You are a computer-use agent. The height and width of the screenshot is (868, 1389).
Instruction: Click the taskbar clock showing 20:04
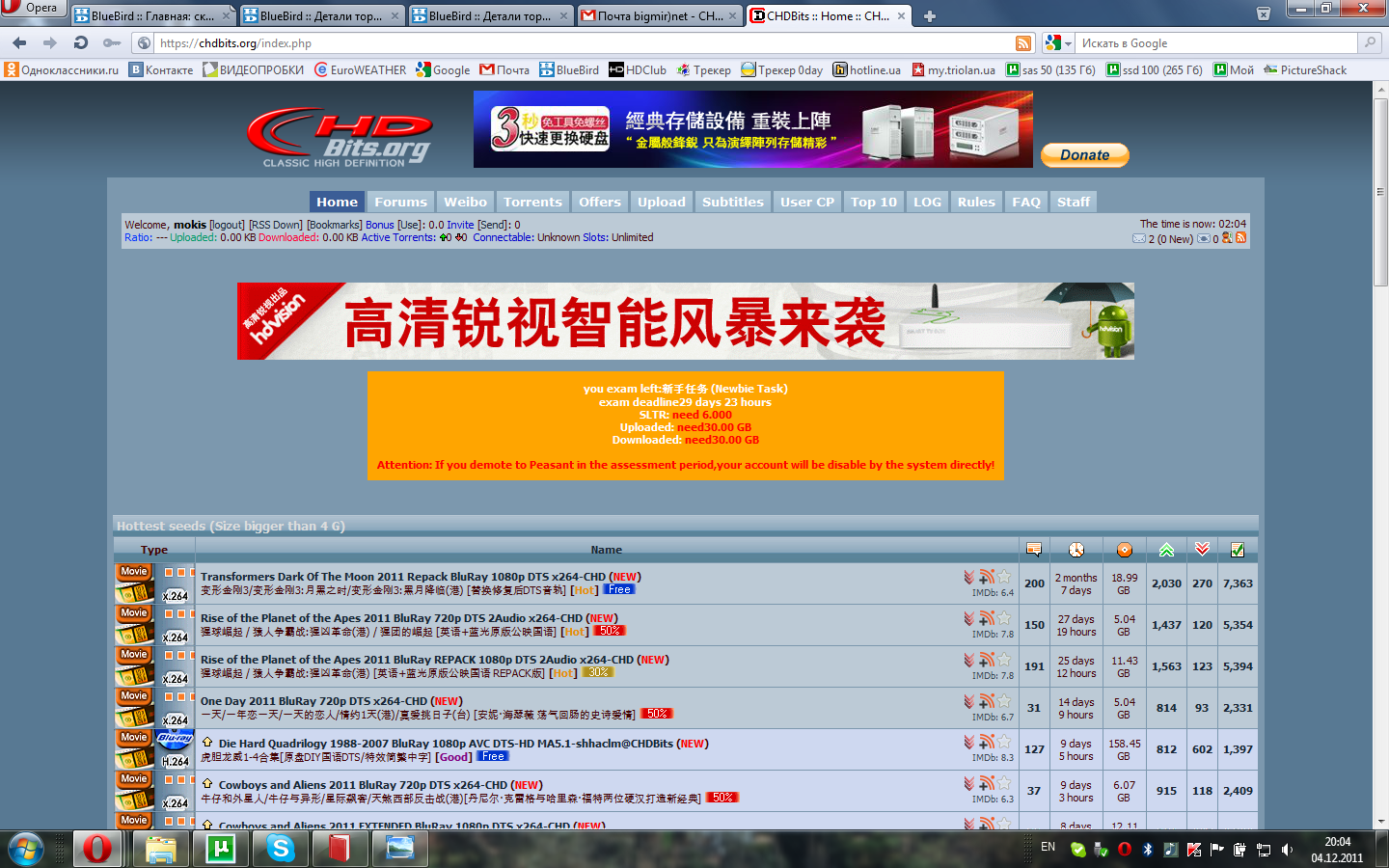tap(1337, 850)
